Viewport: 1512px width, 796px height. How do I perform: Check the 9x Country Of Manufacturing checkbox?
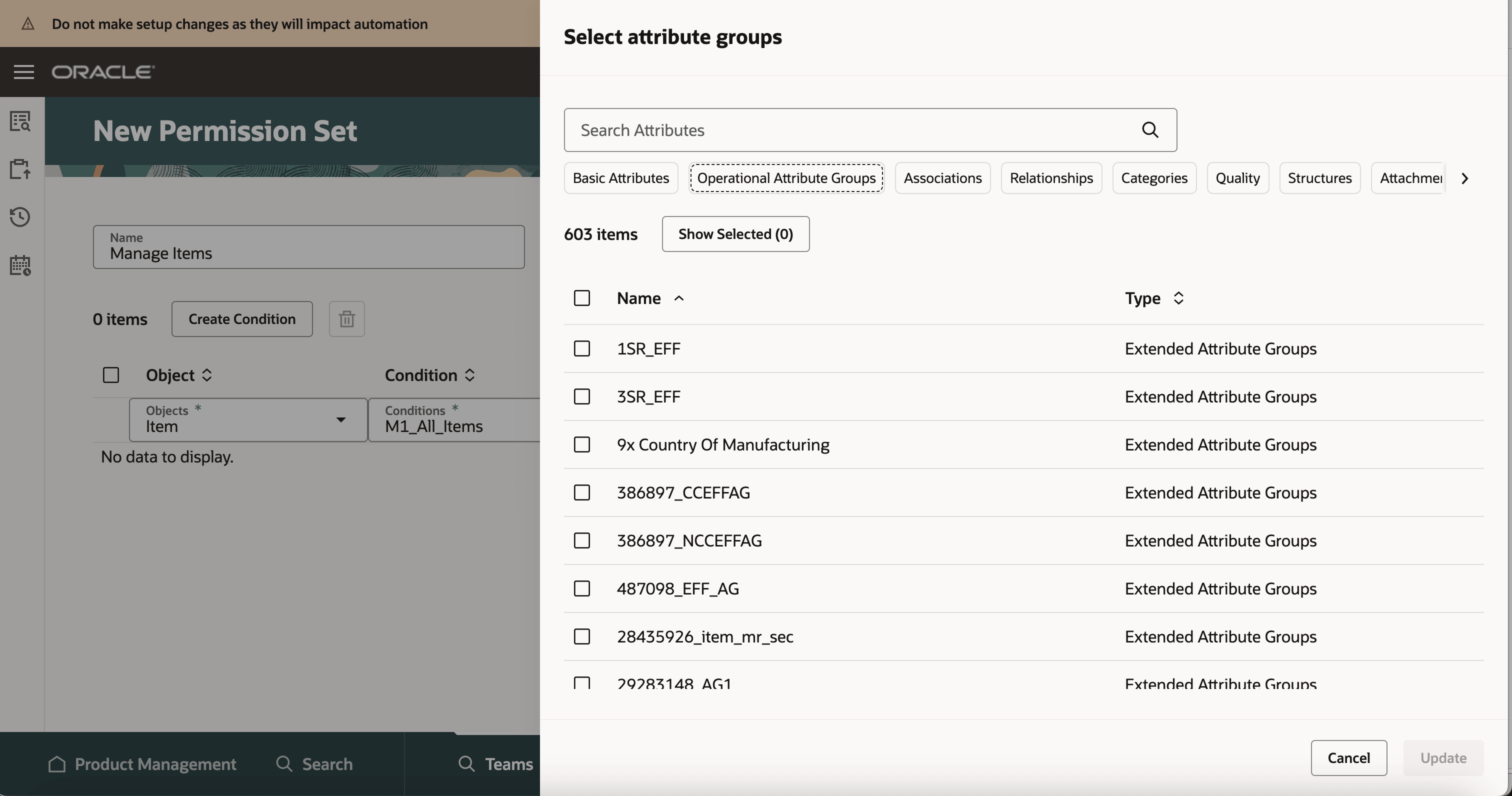point(581,444)
